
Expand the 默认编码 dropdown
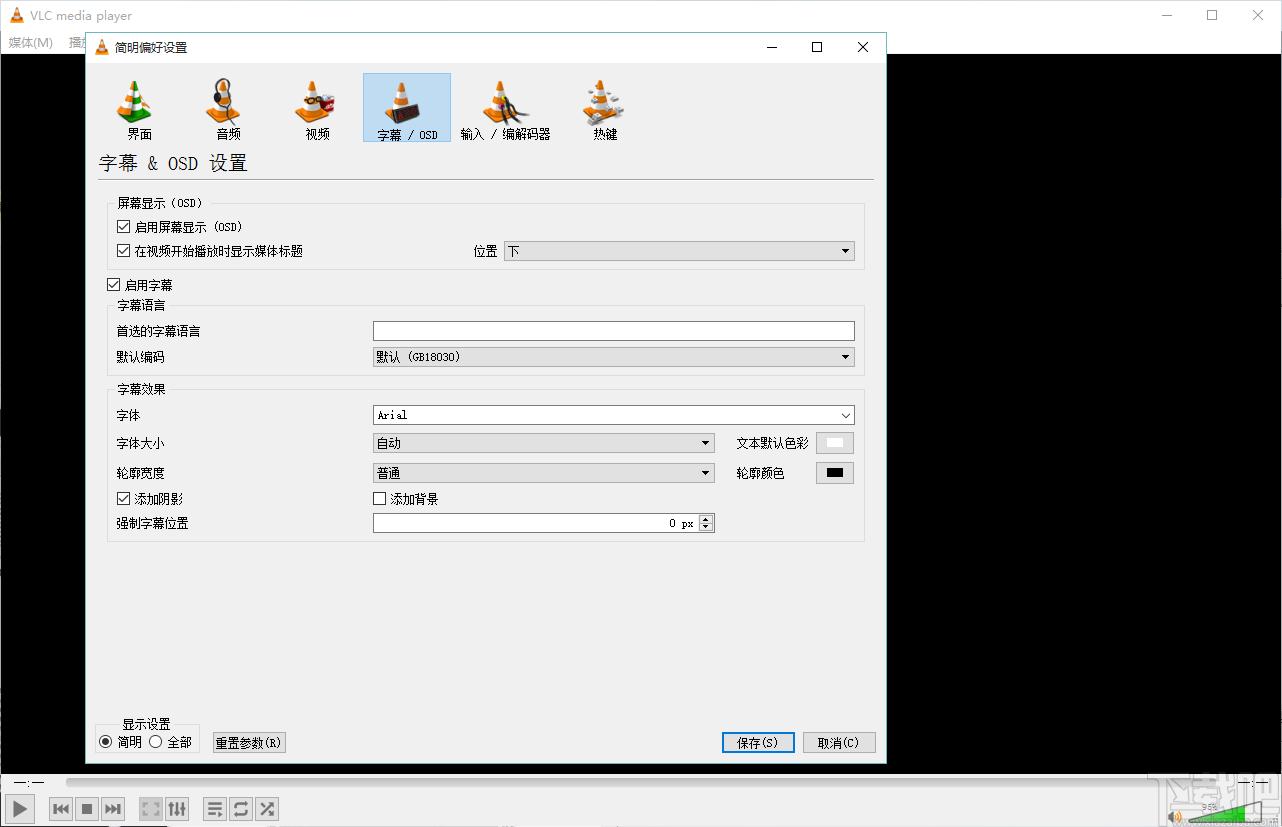pos(613,357)
